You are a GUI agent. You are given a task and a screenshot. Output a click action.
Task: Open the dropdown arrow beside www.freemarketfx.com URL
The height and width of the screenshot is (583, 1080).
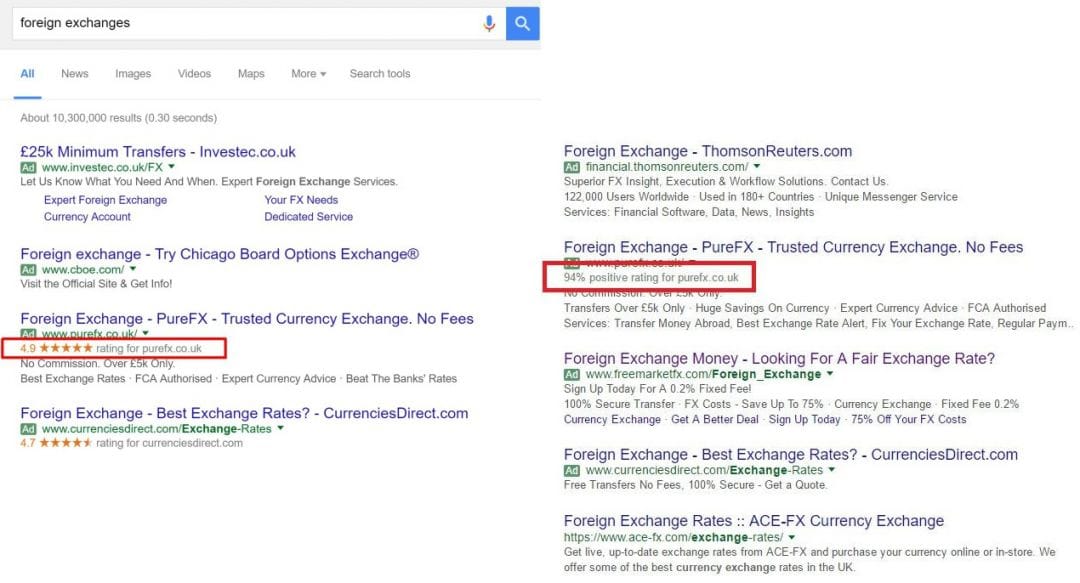click(x=830, y=373)
